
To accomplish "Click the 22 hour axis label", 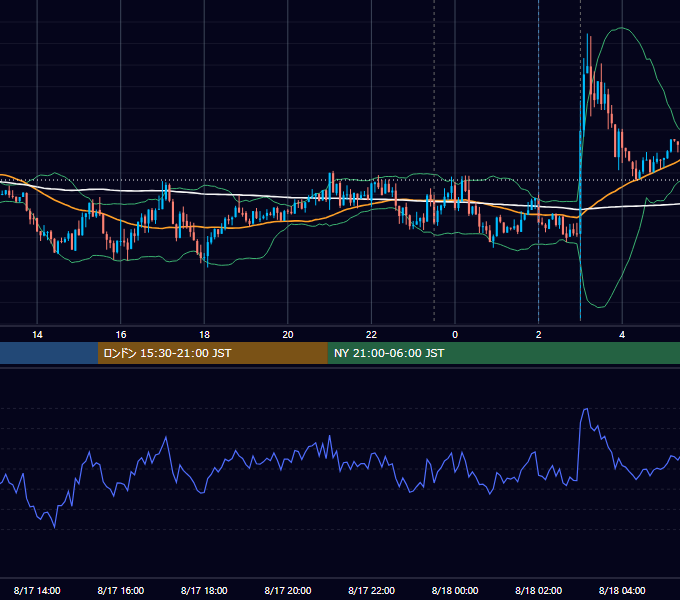I will point(371,335).
